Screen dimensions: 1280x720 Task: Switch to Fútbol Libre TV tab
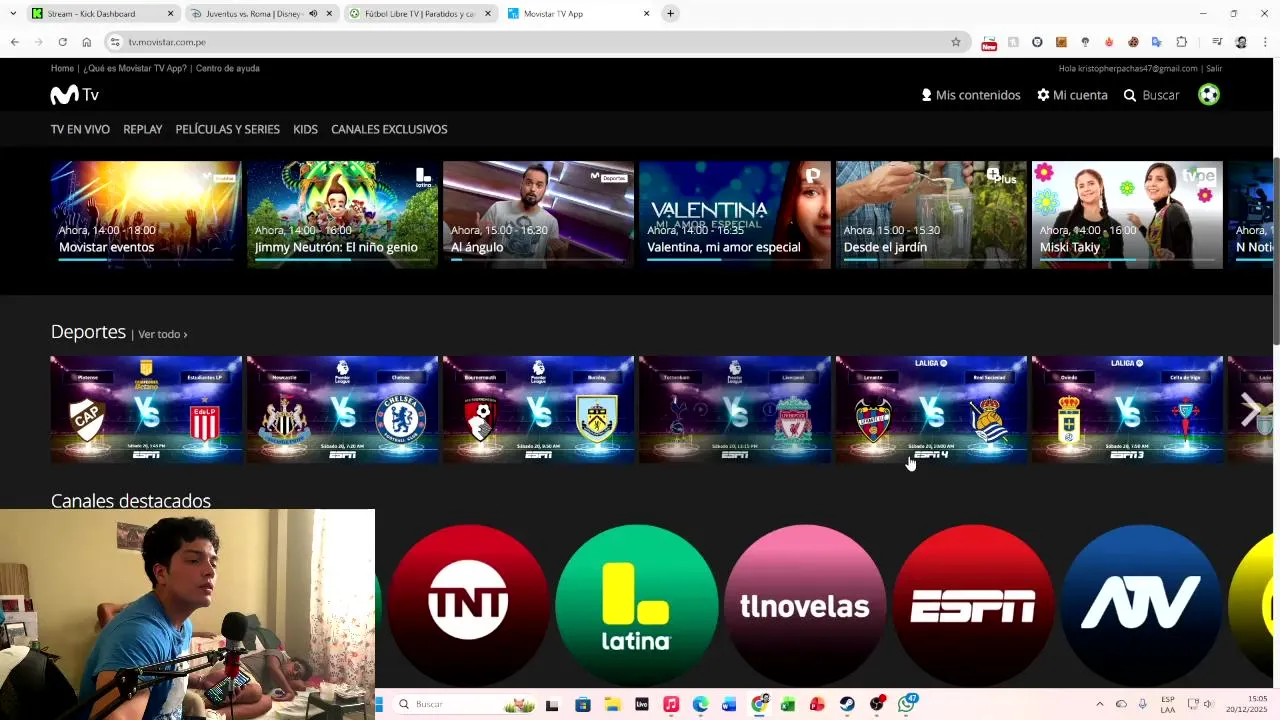[x=420, y=14]
